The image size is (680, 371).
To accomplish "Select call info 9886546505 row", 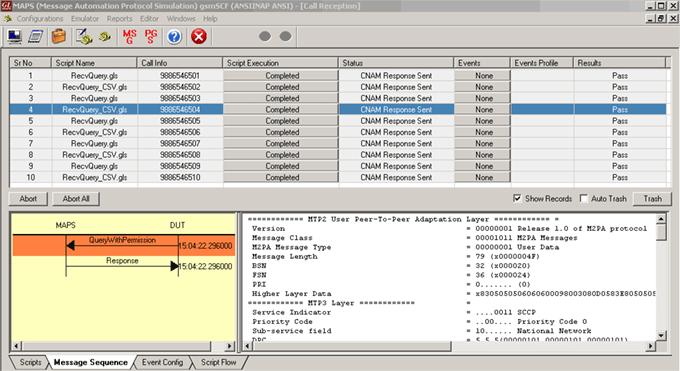I will pos(180,121).
